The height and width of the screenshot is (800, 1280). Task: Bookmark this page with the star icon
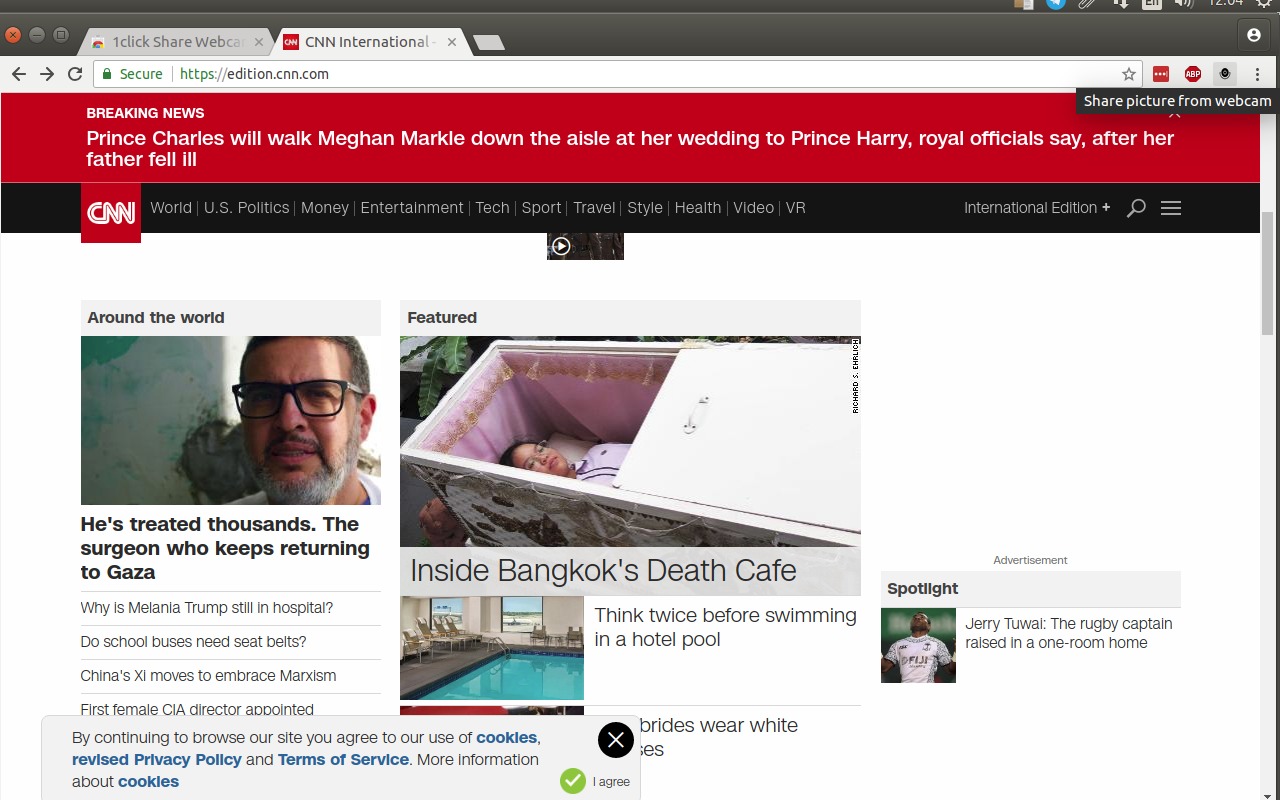click(1129, 74)
